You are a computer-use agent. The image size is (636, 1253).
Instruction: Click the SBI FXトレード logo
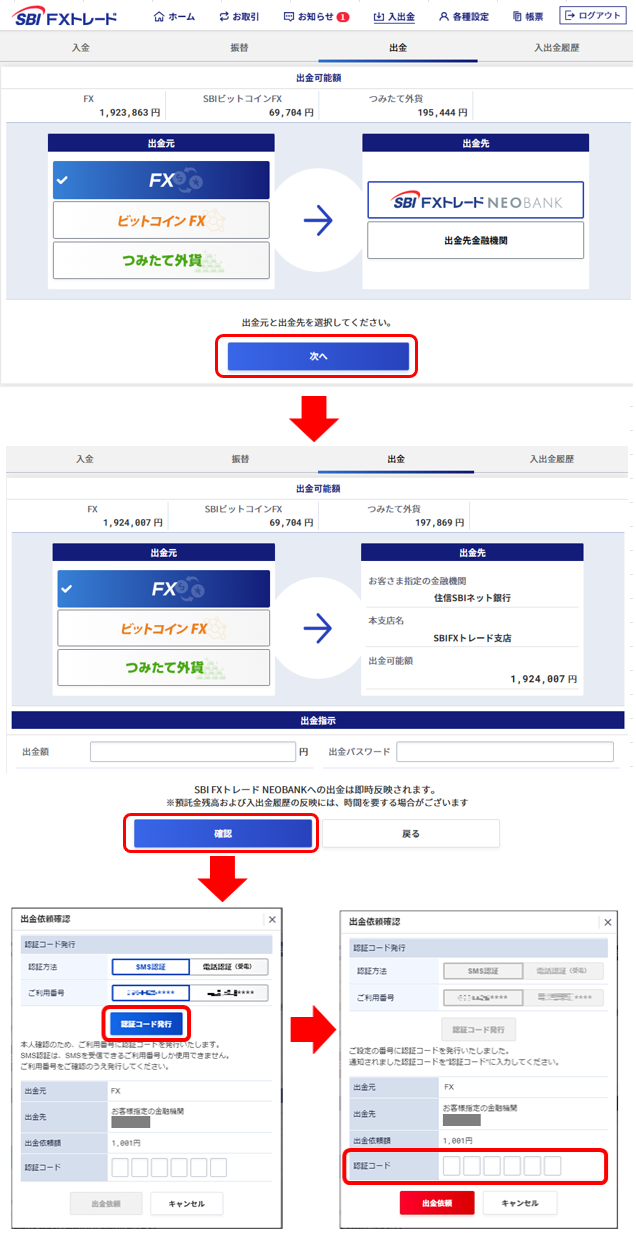point(66,17)
